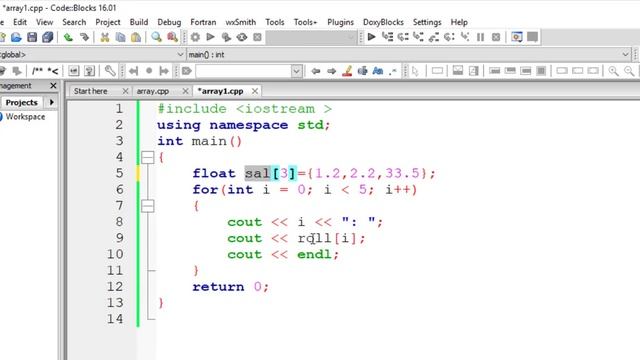Image resolution: width=640 pixels, height=360 pixels.
Task: Highlight occurrences with the marker icon
Action: click(x=347, y=71)
